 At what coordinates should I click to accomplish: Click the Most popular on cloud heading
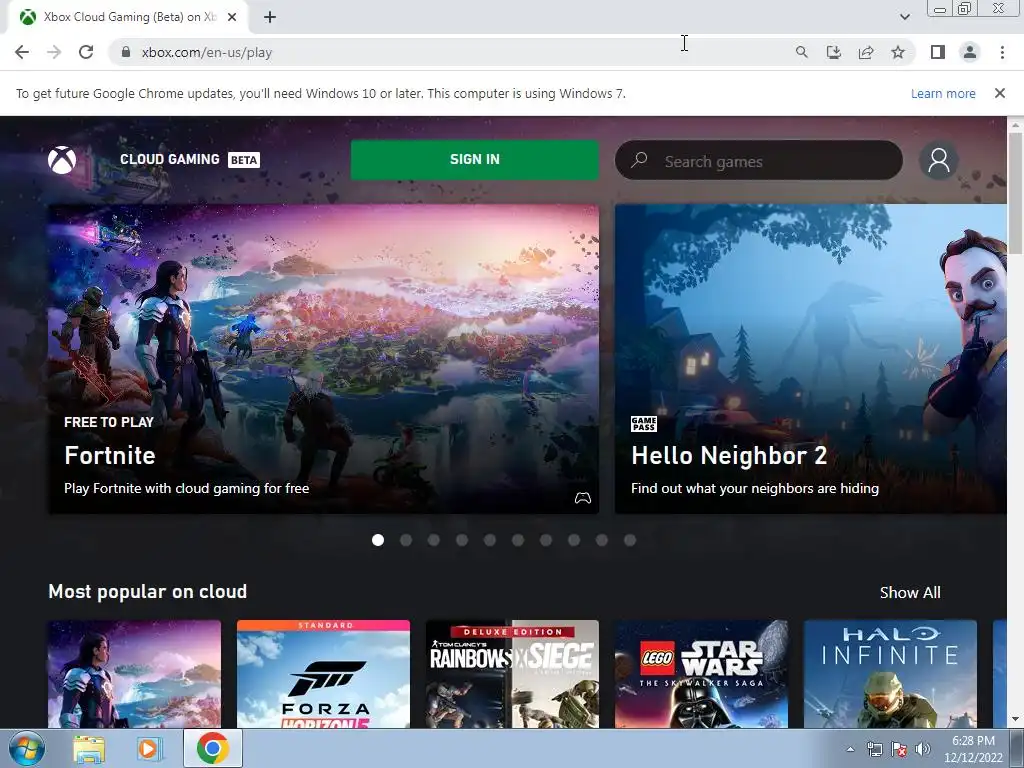click(148, 592)
